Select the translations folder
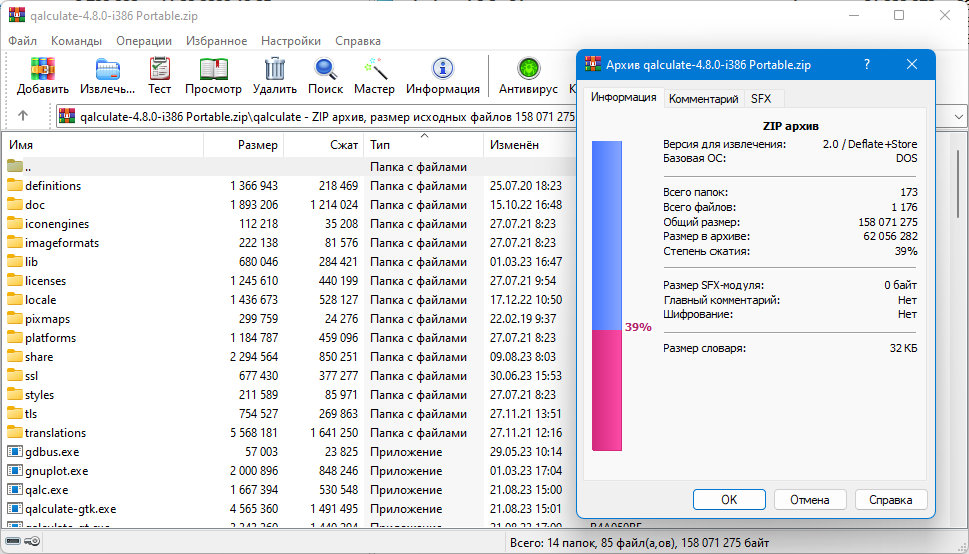Screen dimensions: 969x554 [55, 433]
